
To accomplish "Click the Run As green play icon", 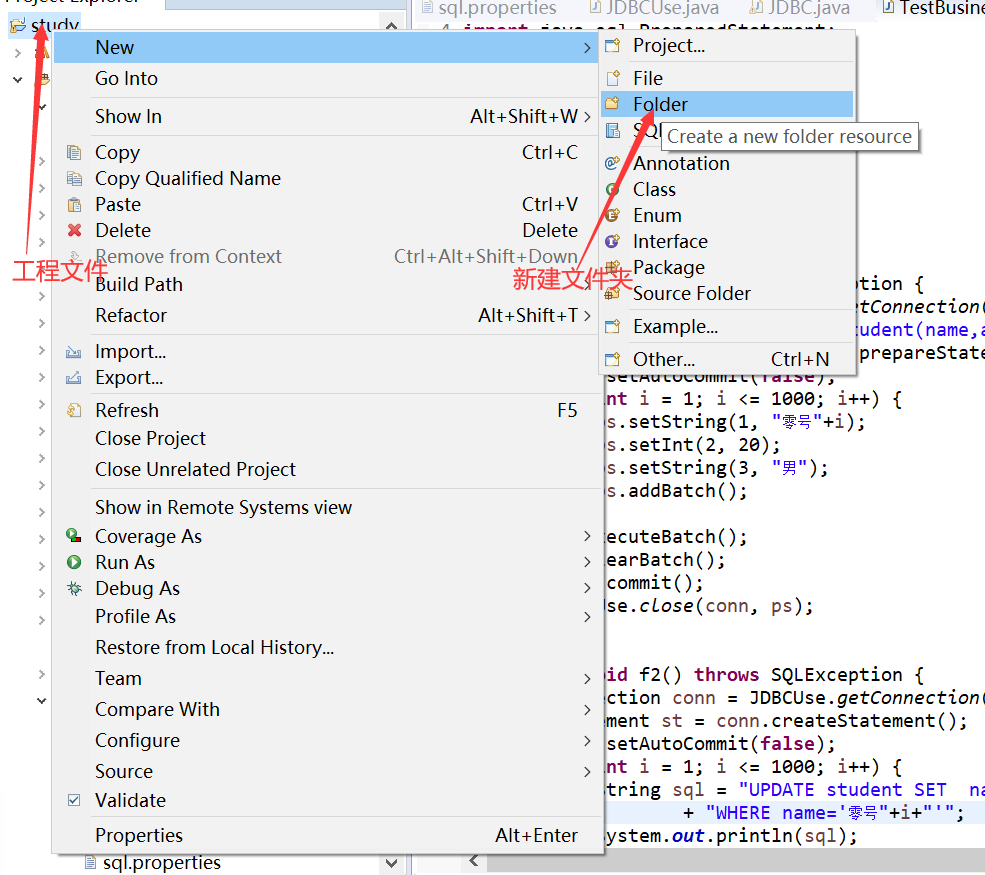I will [x=73, y=561].
